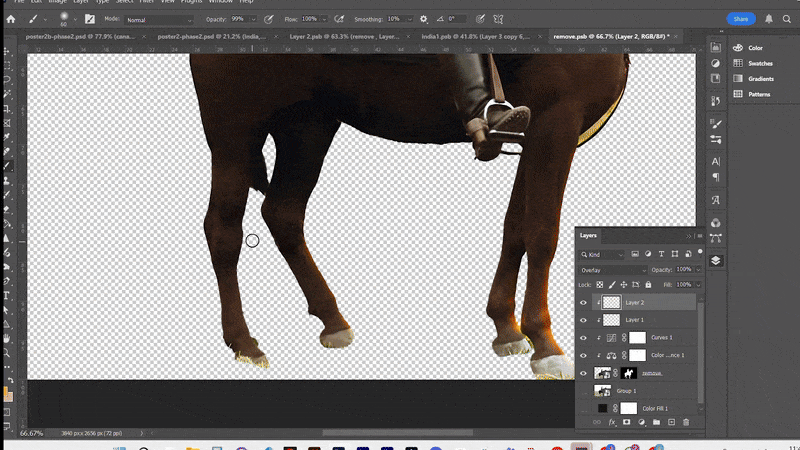Click the horizontal canvas scrollbar
This screenshot has height=450, width=800.
(x=397, y=433)
